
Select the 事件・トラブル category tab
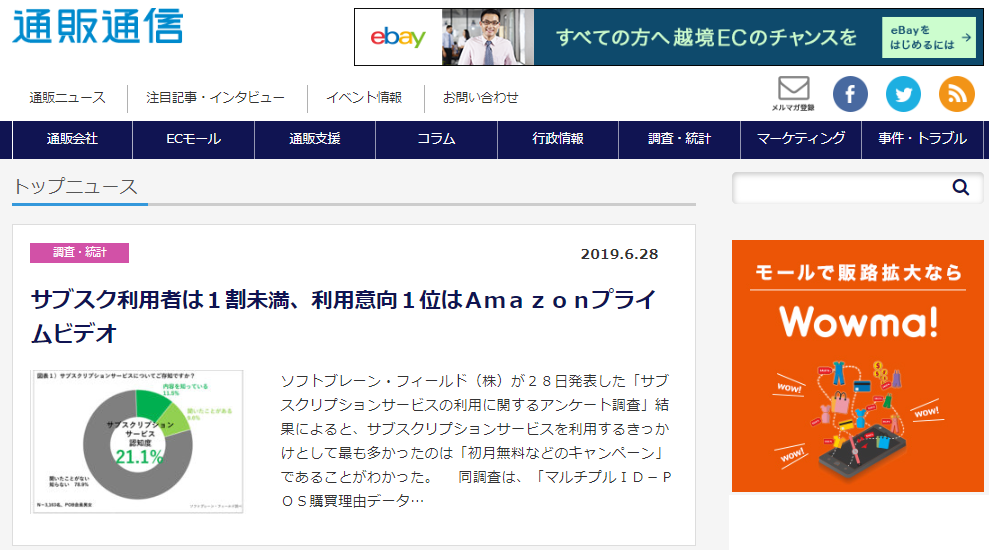[x=922, y=139]
